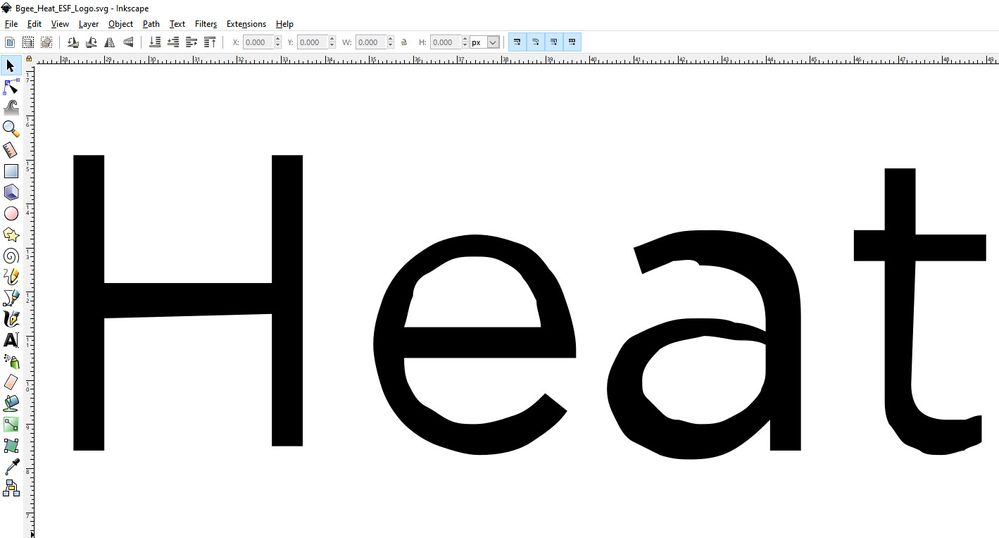Flip selection horizontally
The image size is (999, 538).
(110, 42)
